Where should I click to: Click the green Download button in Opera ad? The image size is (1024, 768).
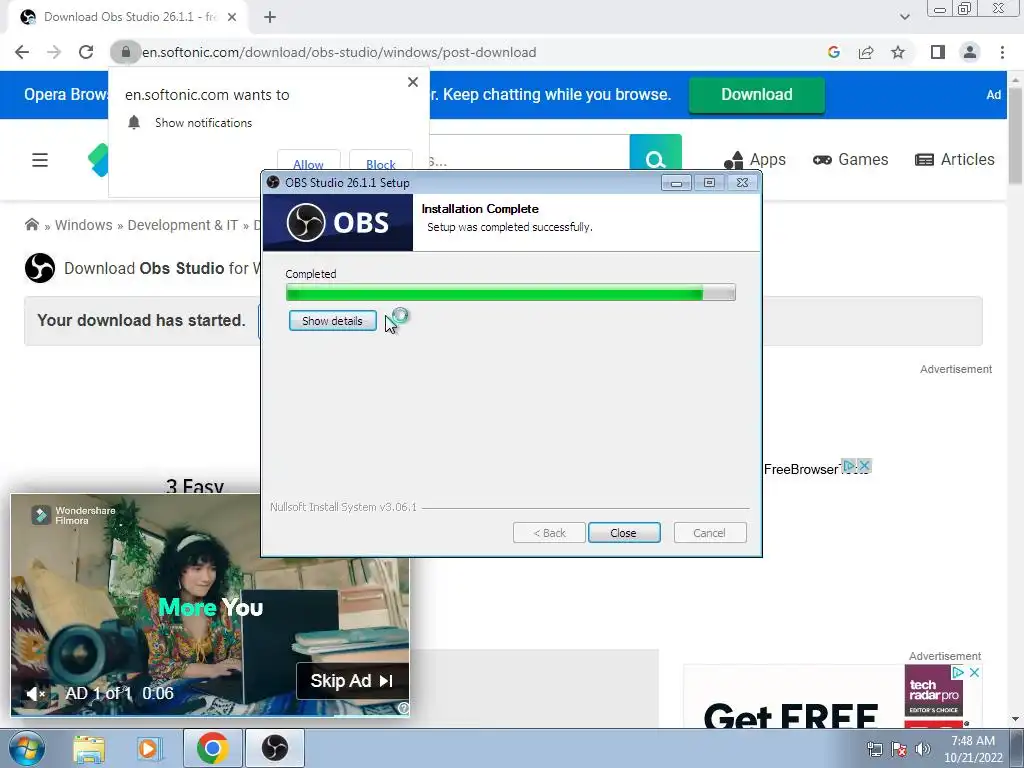point(756,95)
